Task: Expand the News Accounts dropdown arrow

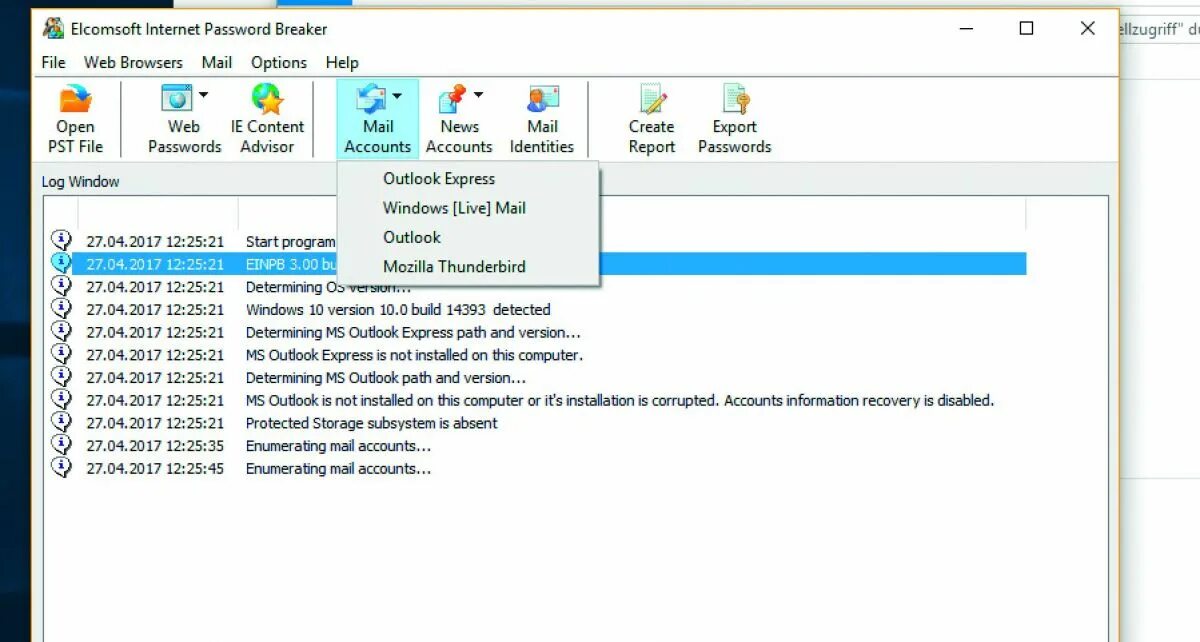Action: point(478,96)
